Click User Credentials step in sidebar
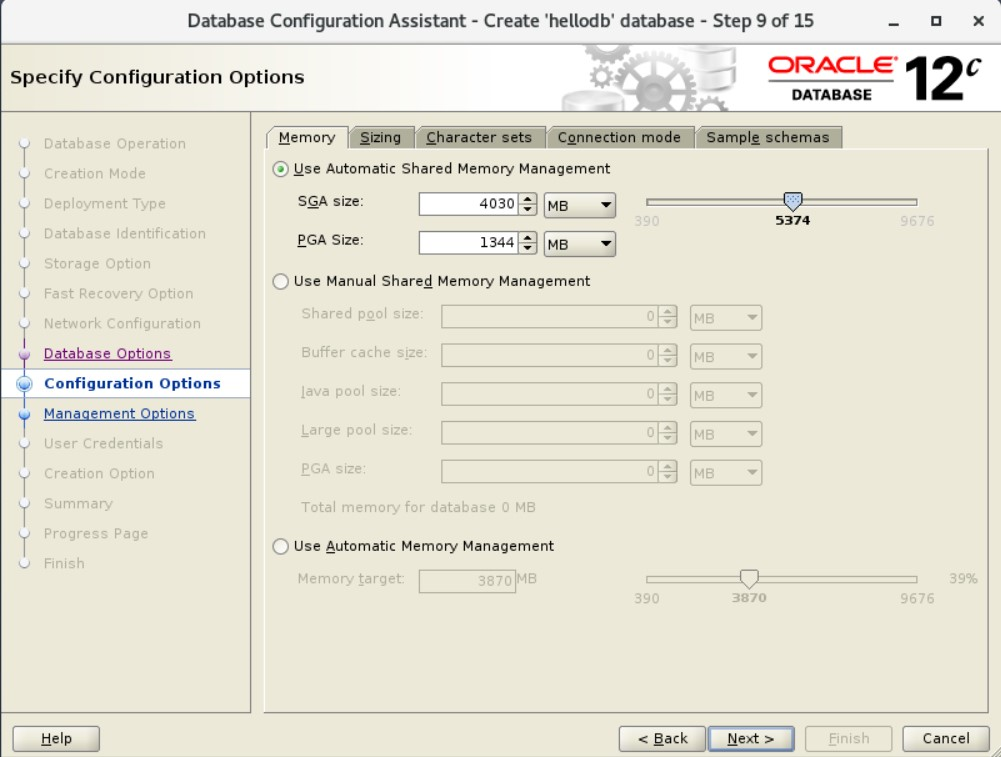Viewport: 1001px width, 757px height. [x=103, y=444]
